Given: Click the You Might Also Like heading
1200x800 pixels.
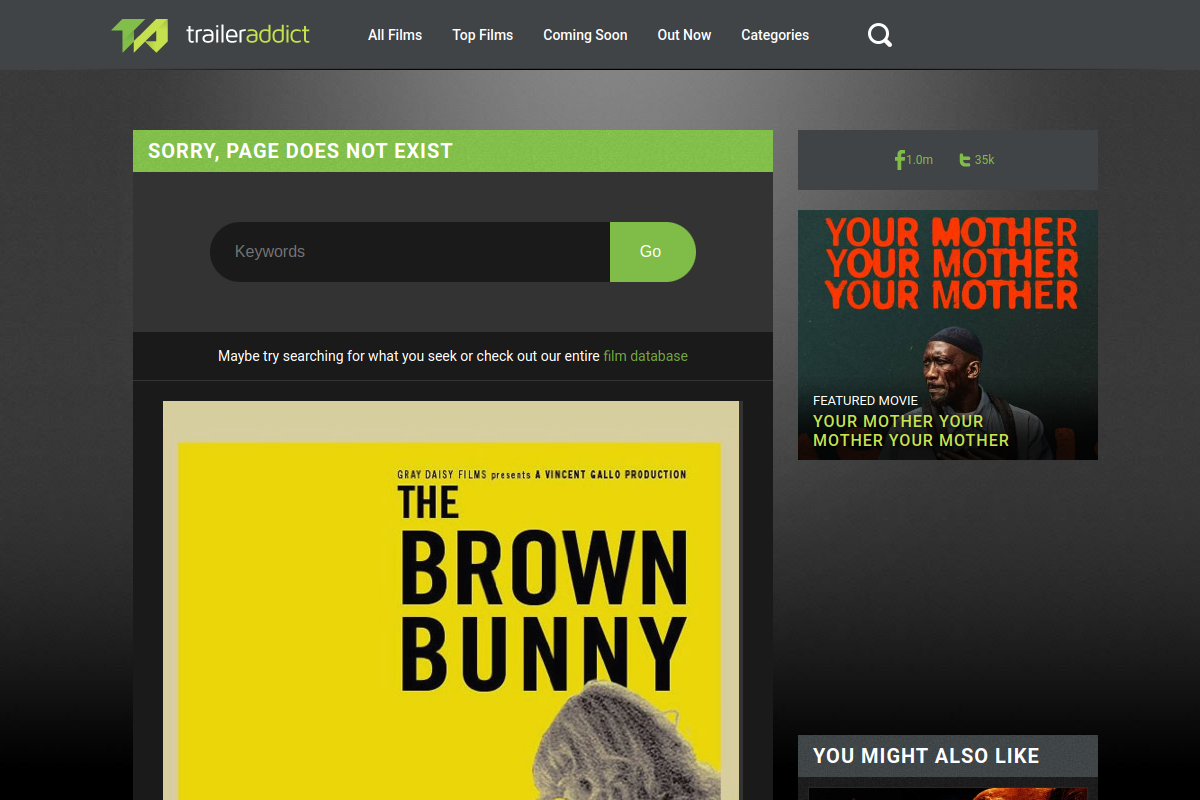Looking at the screenshot, I should (926, 756).
